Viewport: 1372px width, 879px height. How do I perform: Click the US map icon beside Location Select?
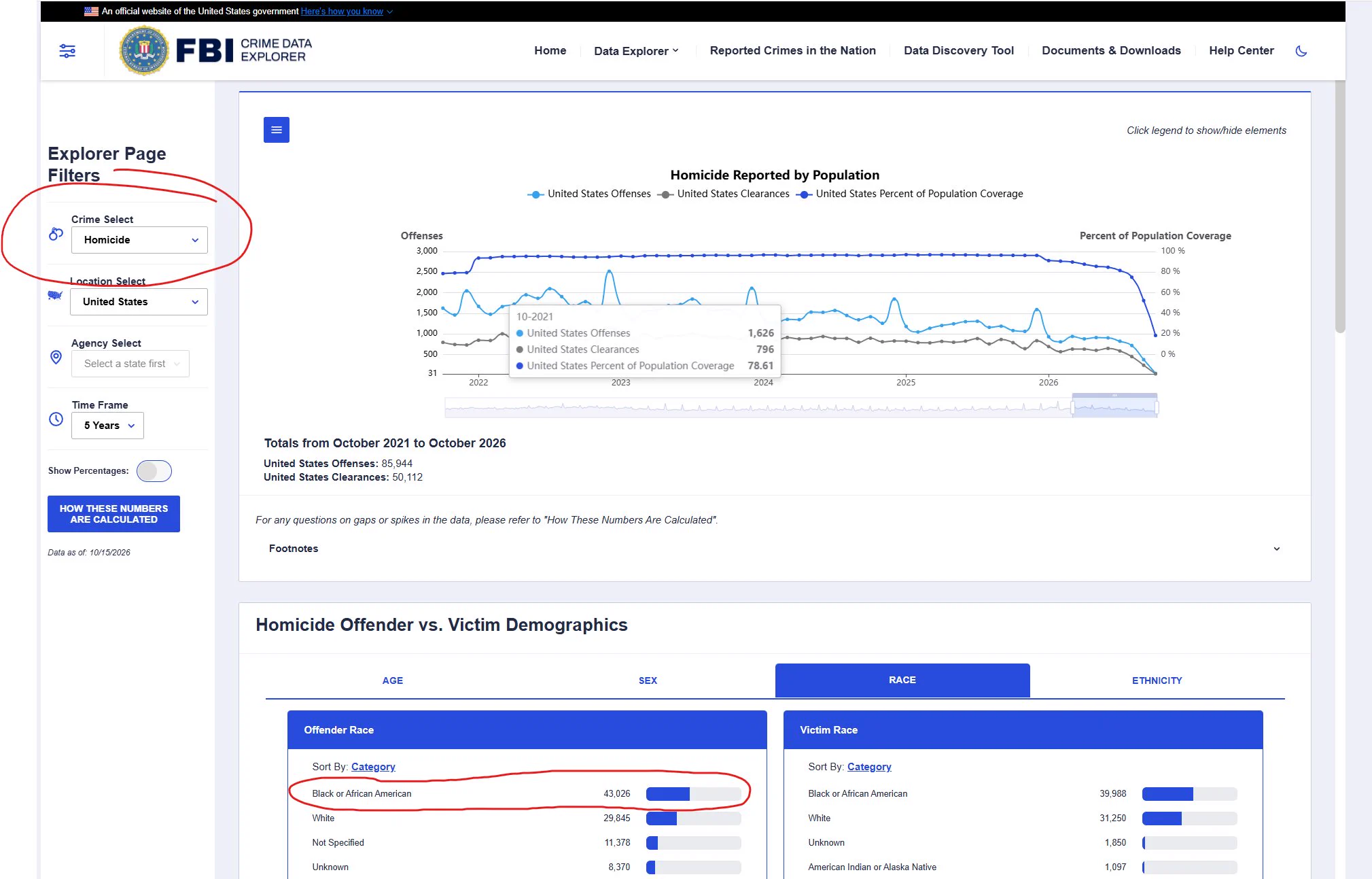(55, 295)
